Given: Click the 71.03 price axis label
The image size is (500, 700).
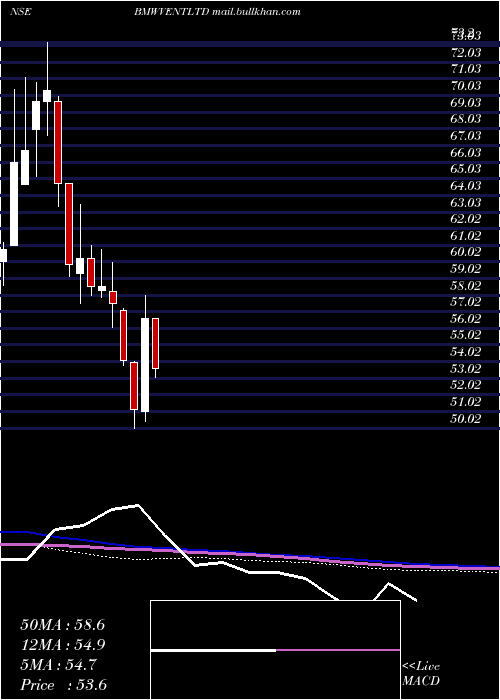Looking at the screenshot, I should [466, 69].
